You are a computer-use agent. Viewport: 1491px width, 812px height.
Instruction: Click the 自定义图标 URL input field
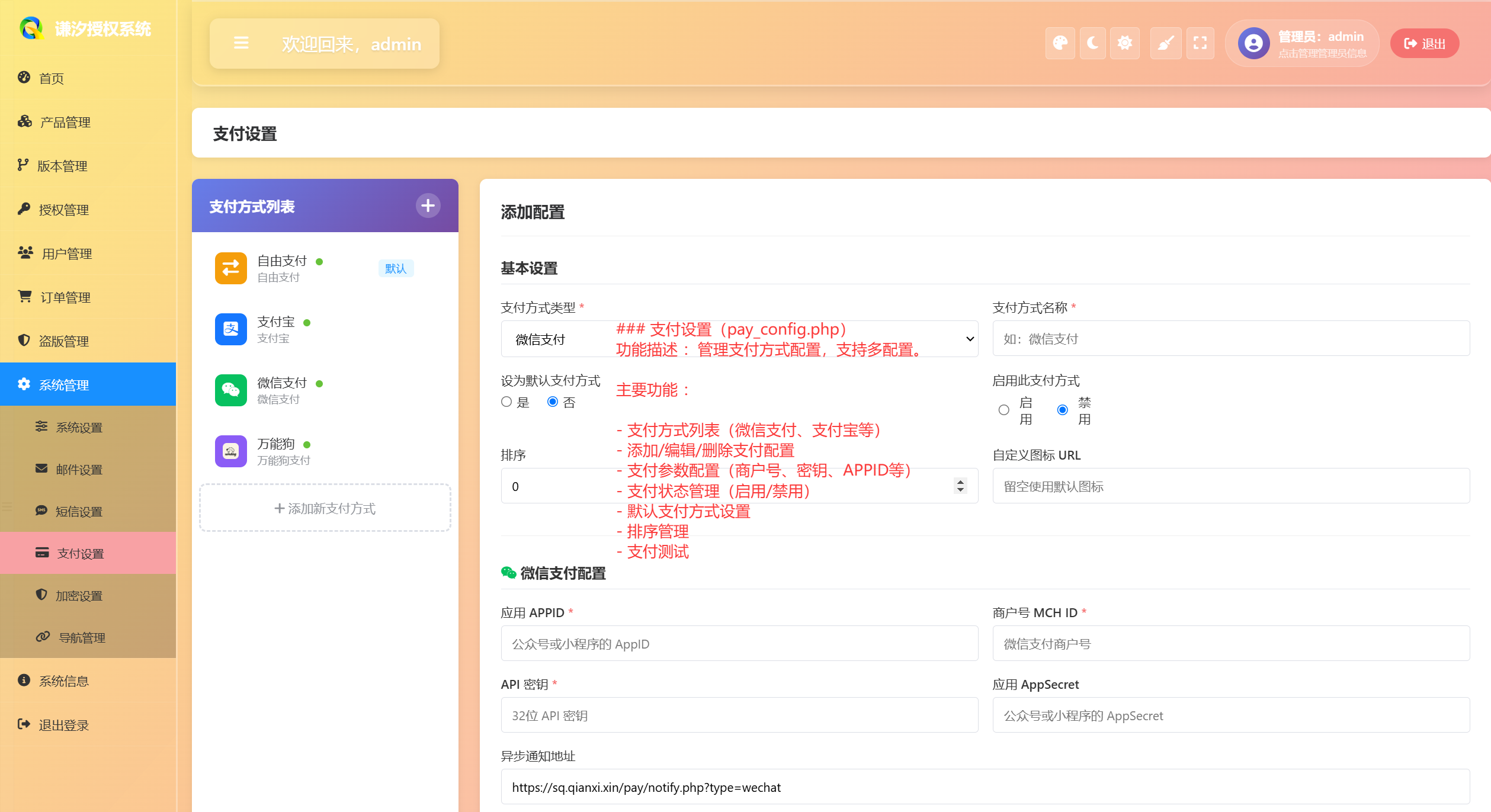pos(1231,486)
